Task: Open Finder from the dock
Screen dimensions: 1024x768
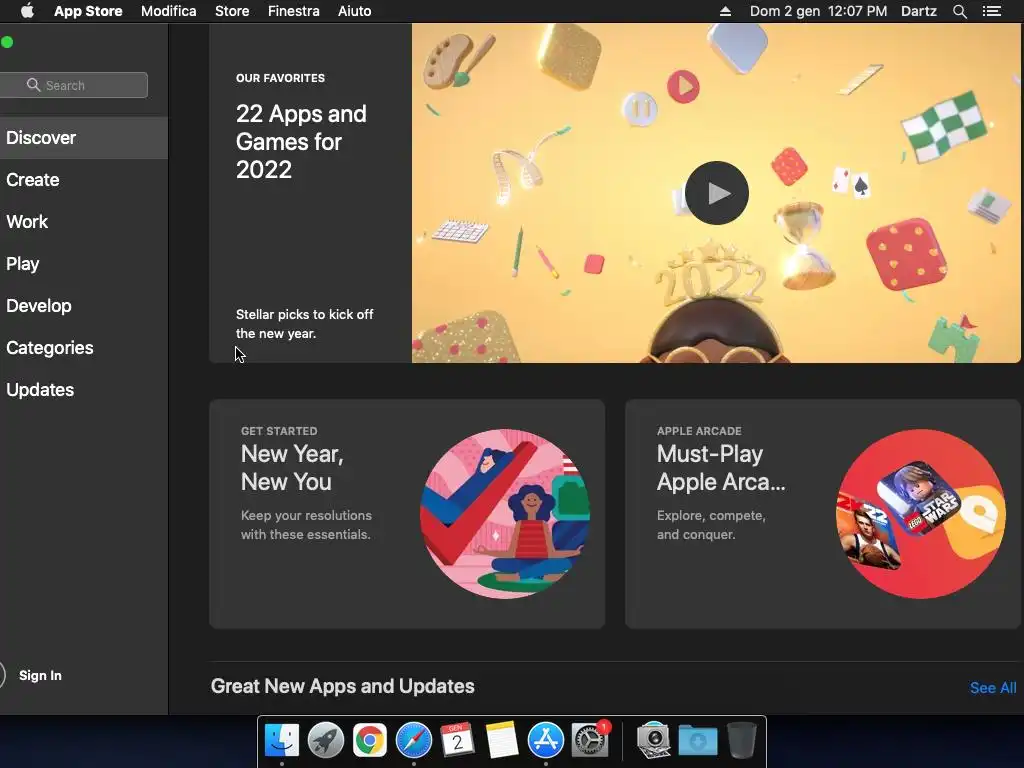Action: 281,740
